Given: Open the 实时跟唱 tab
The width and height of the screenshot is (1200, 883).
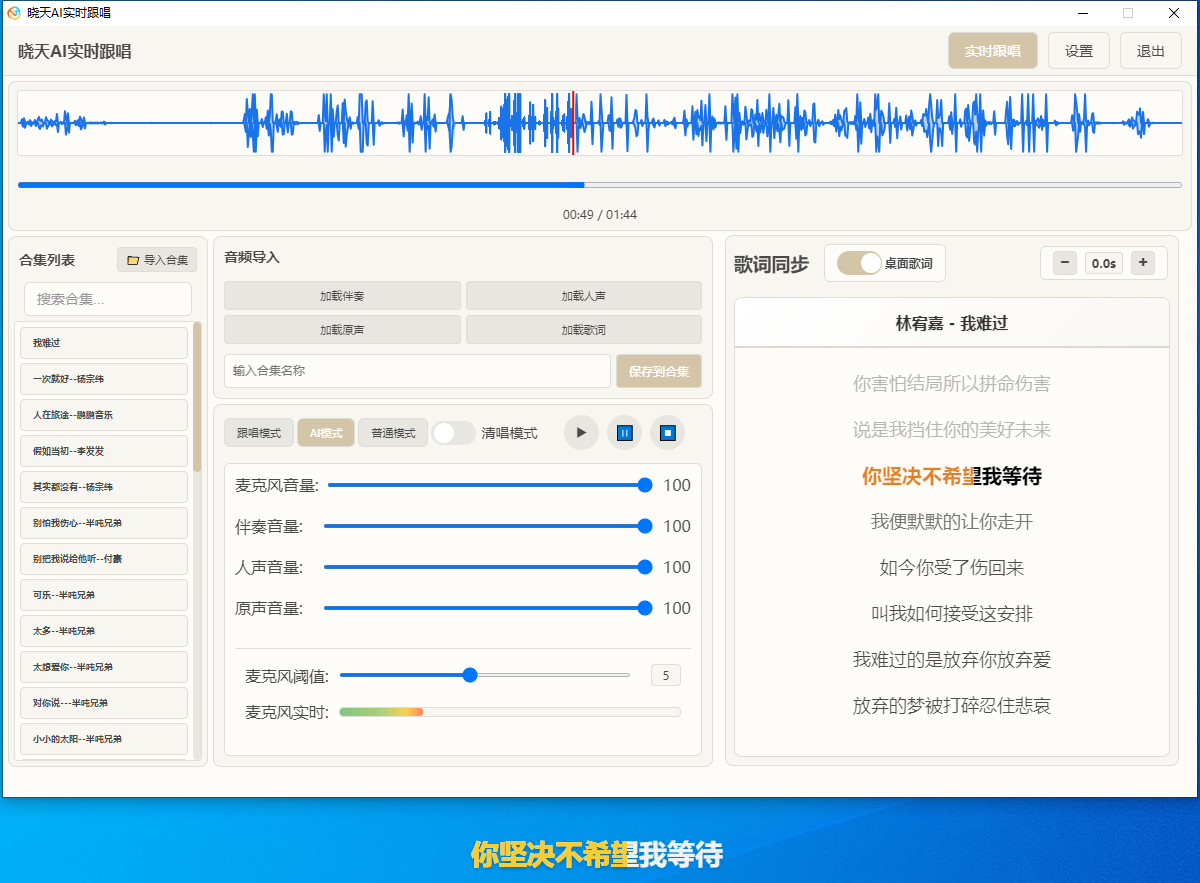Looking at the screenshot, I should [992, 51].
